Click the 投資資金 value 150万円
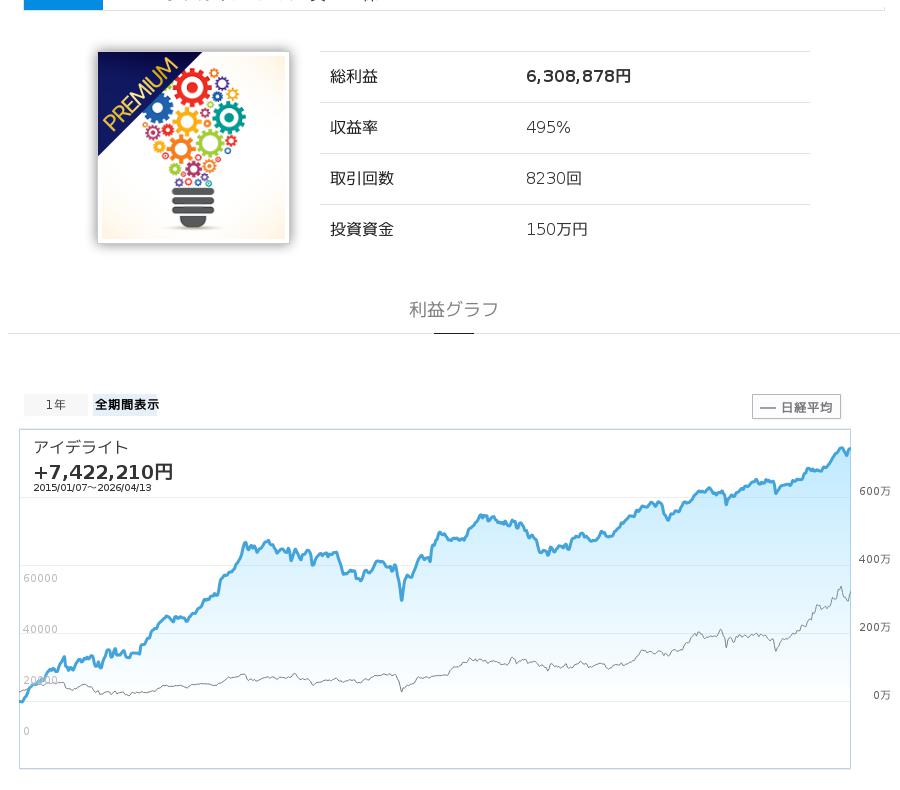The height and width of the screenshot is (790, 900). (x=556, y=230)
